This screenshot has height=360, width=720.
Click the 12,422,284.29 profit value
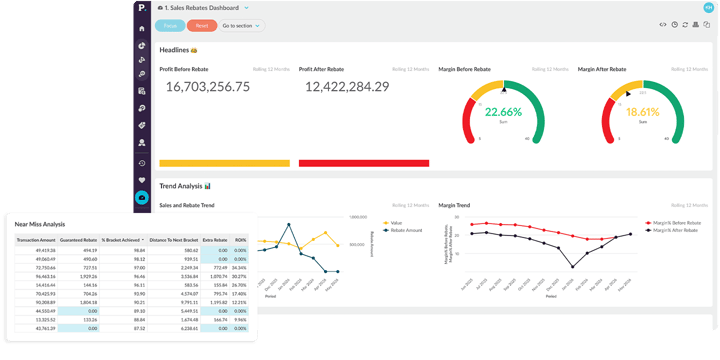point(347,87)
